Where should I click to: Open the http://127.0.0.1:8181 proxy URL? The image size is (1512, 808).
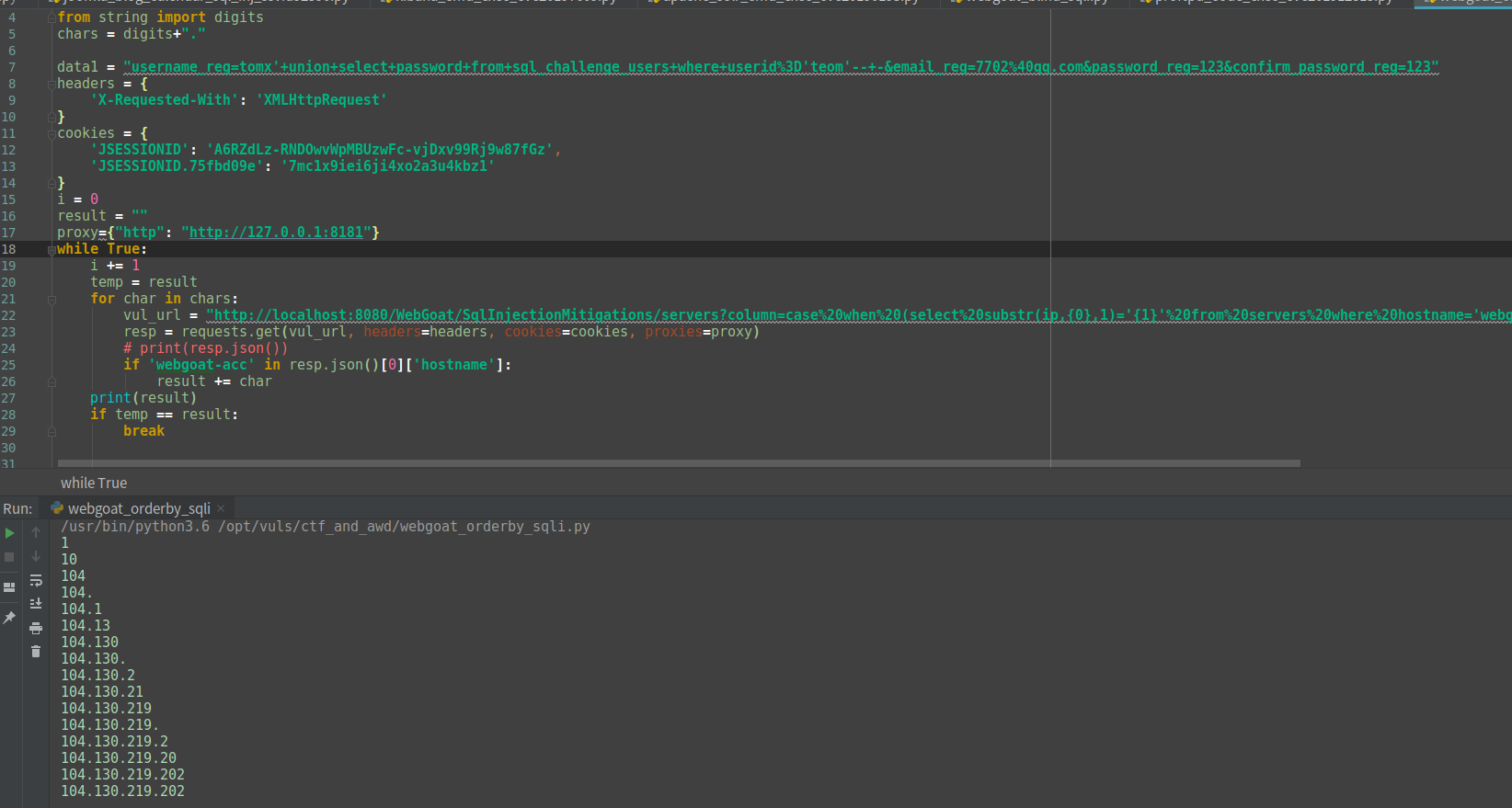pyautogui.click(x=277, y=233)
